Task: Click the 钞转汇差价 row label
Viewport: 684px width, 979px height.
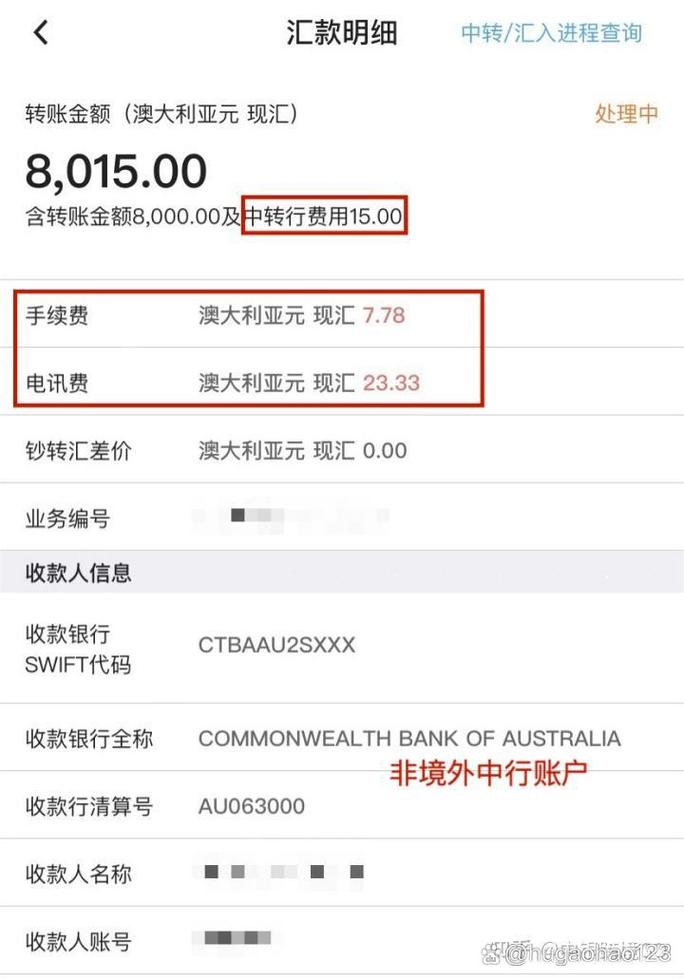Action: [x=78, y=451]
